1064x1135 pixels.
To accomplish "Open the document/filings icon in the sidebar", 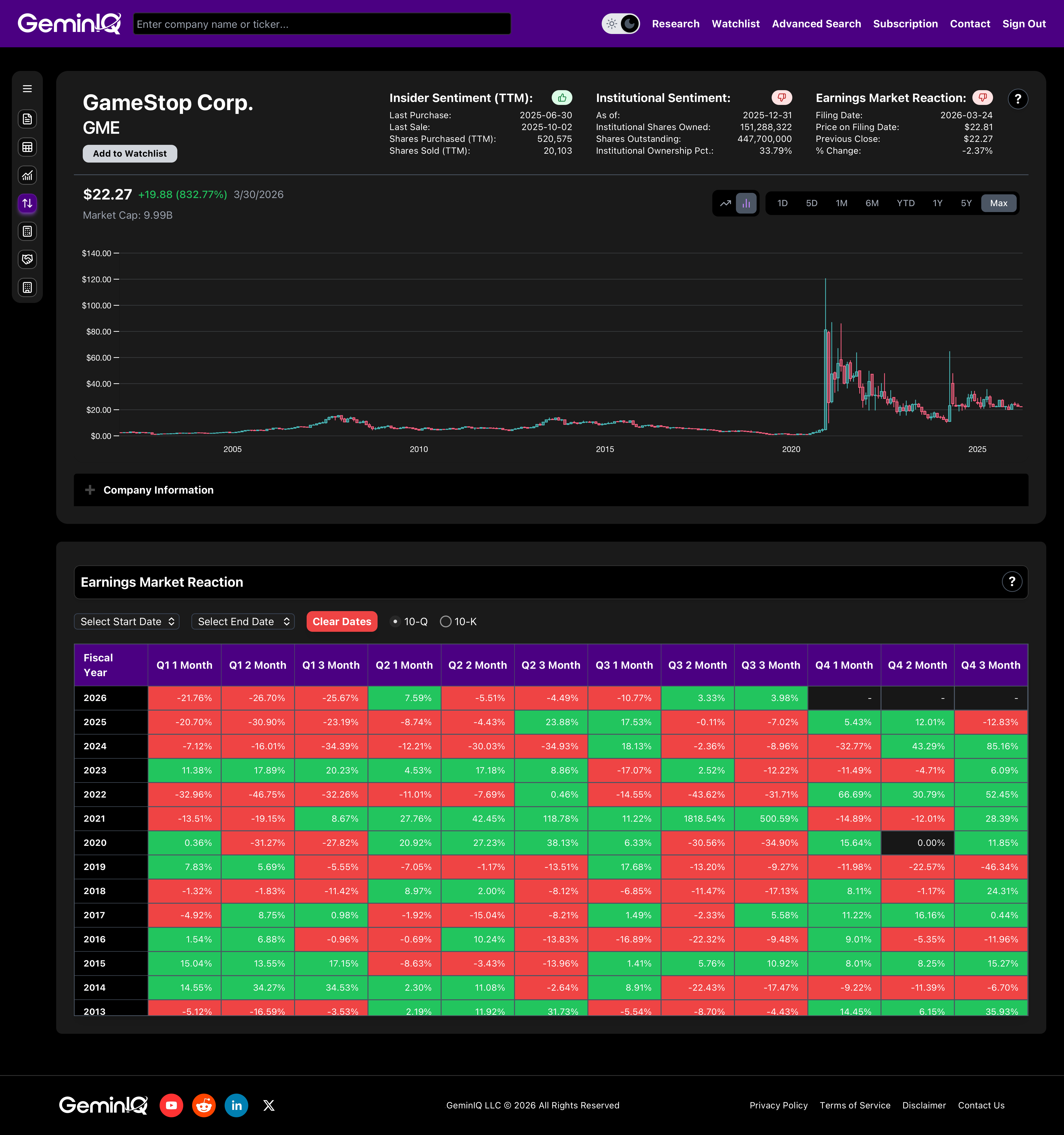I will (27, 119).
